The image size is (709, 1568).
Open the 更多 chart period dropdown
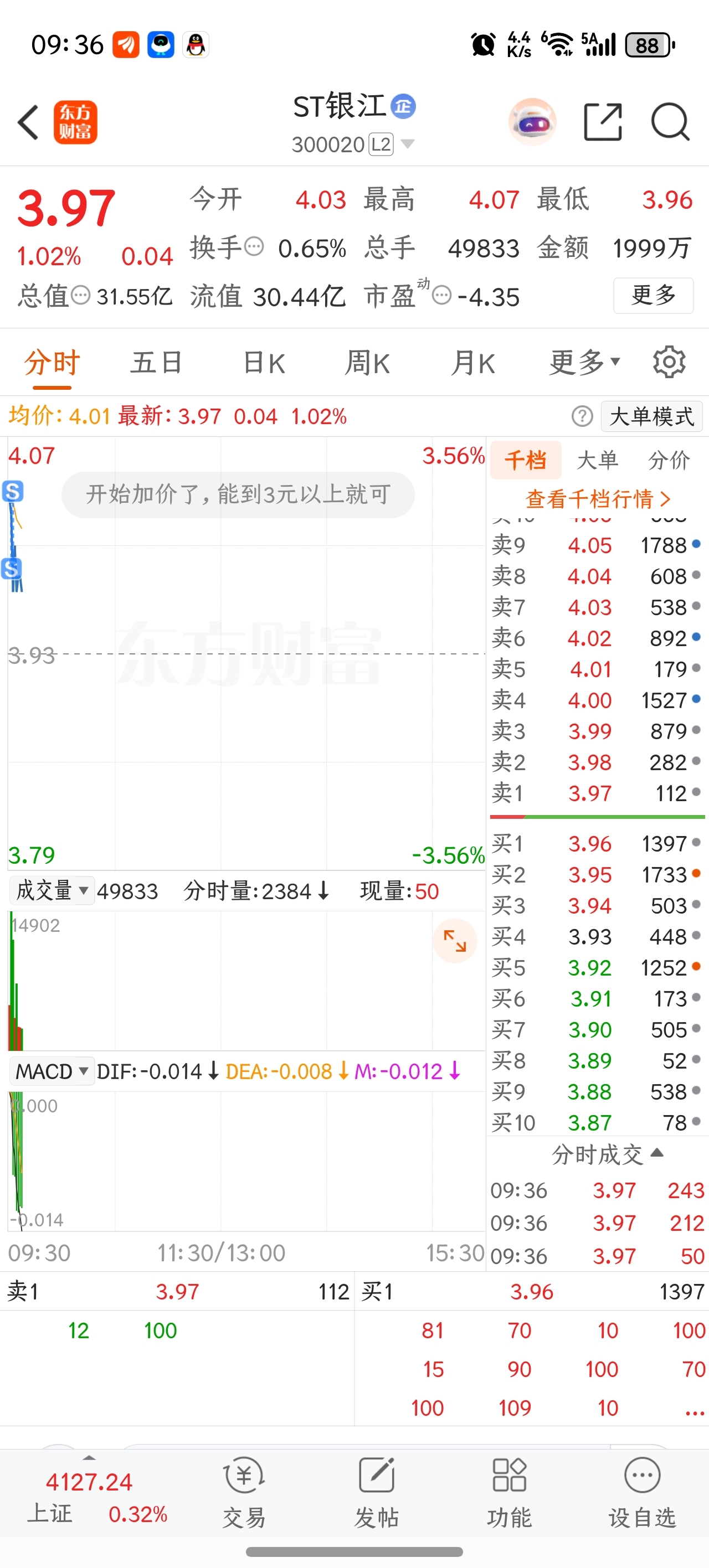coord(585,363)
